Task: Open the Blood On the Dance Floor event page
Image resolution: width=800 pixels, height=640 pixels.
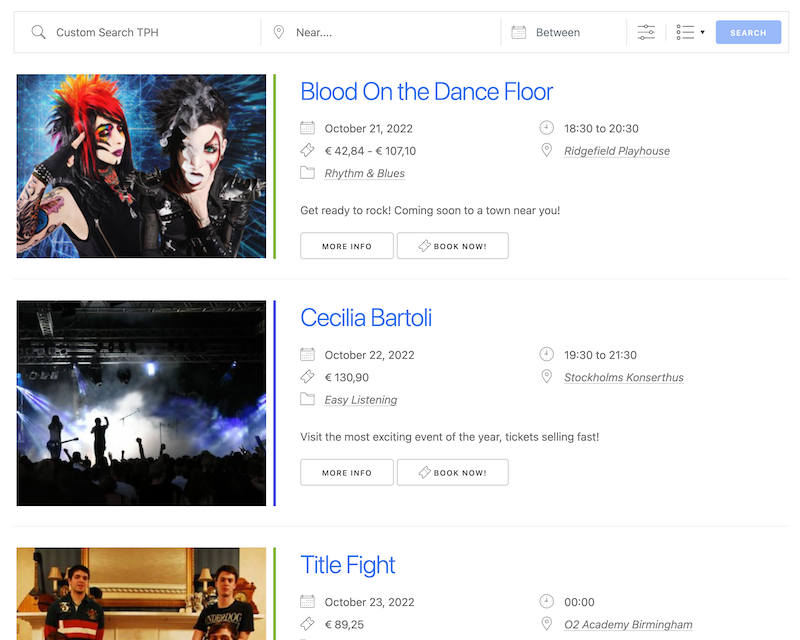Action: tap(426, 91)
